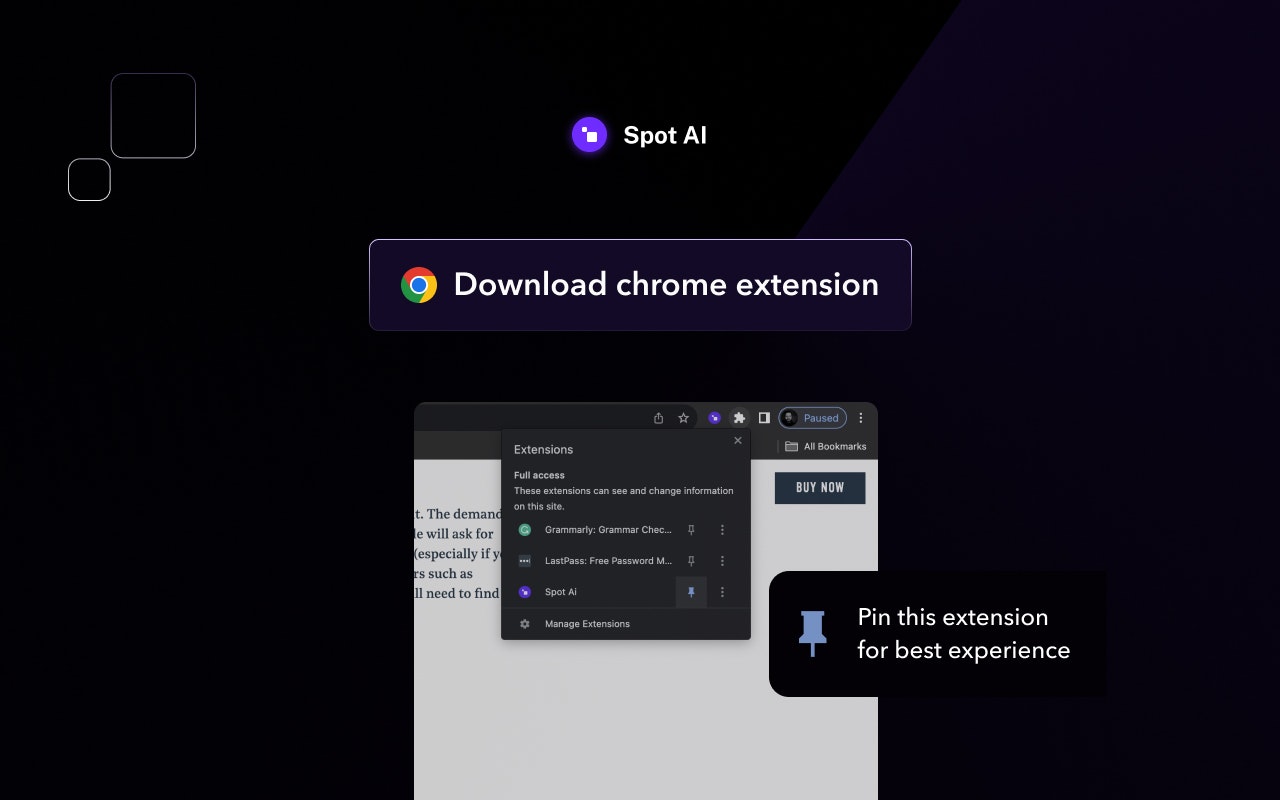Click the Full access label
This screenshot has width=1280, height=800.
coord(539,475)
